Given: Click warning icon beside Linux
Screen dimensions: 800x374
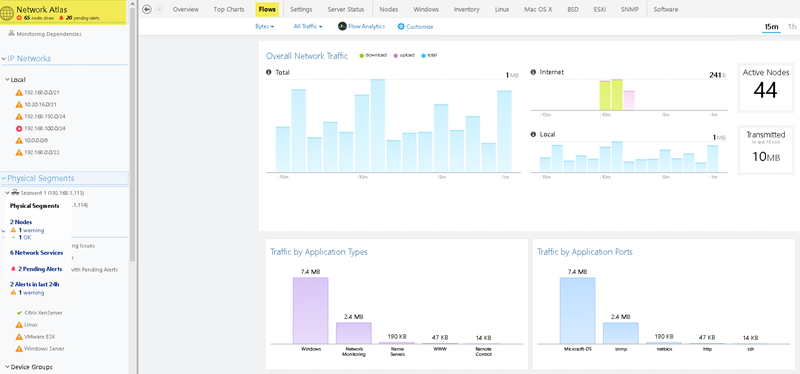Looking at the screenshot, I should (19, 325).
